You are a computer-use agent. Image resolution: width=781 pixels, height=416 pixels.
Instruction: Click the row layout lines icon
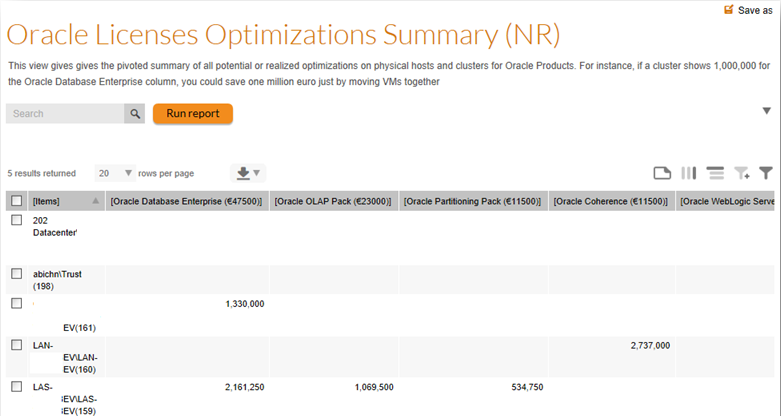716,173
